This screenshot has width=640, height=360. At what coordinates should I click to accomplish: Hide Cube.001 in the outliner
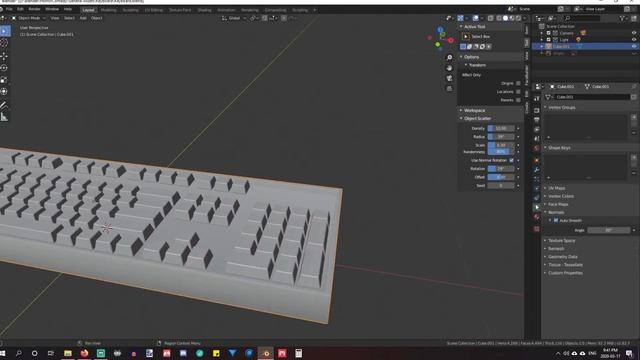point(634,47)
